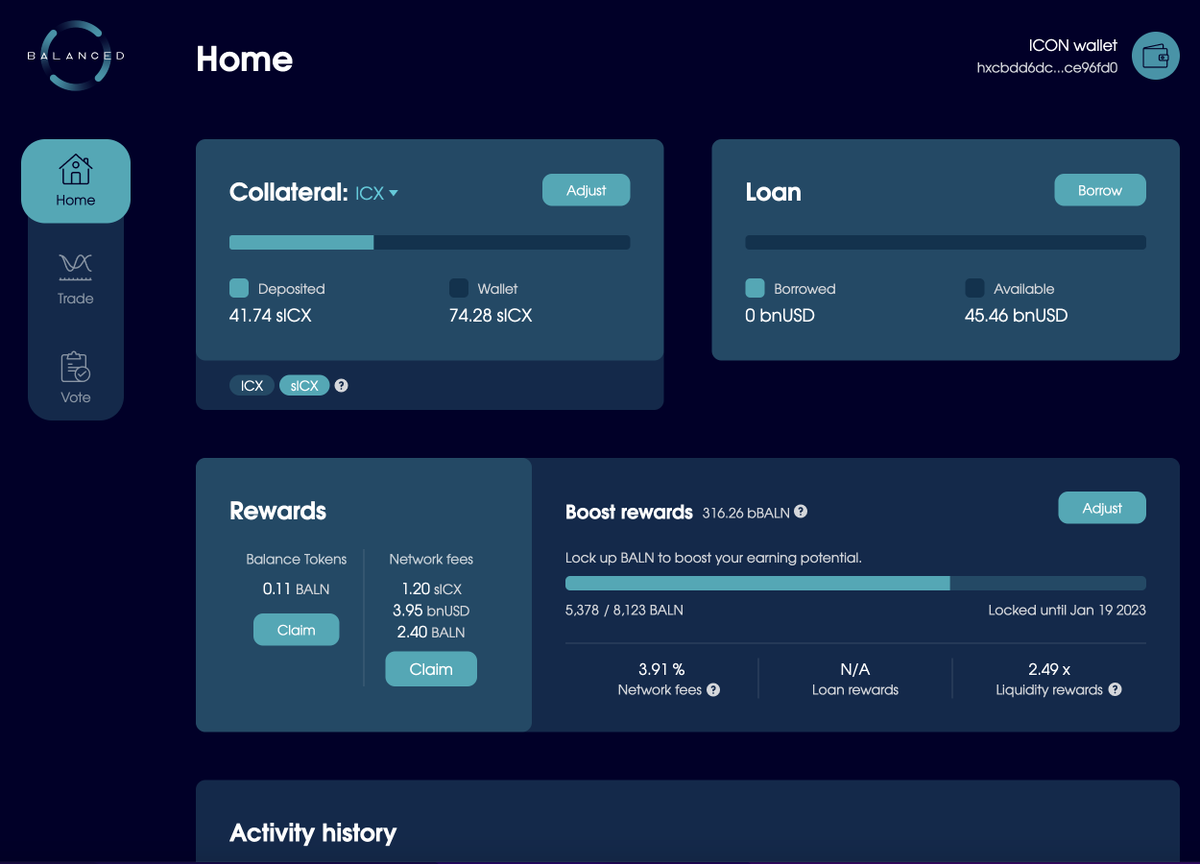The height and width of the screenshot is (864, 1200).
Task: Click the '316.26 bBALN' value
Action: click(x=746, y=512)
